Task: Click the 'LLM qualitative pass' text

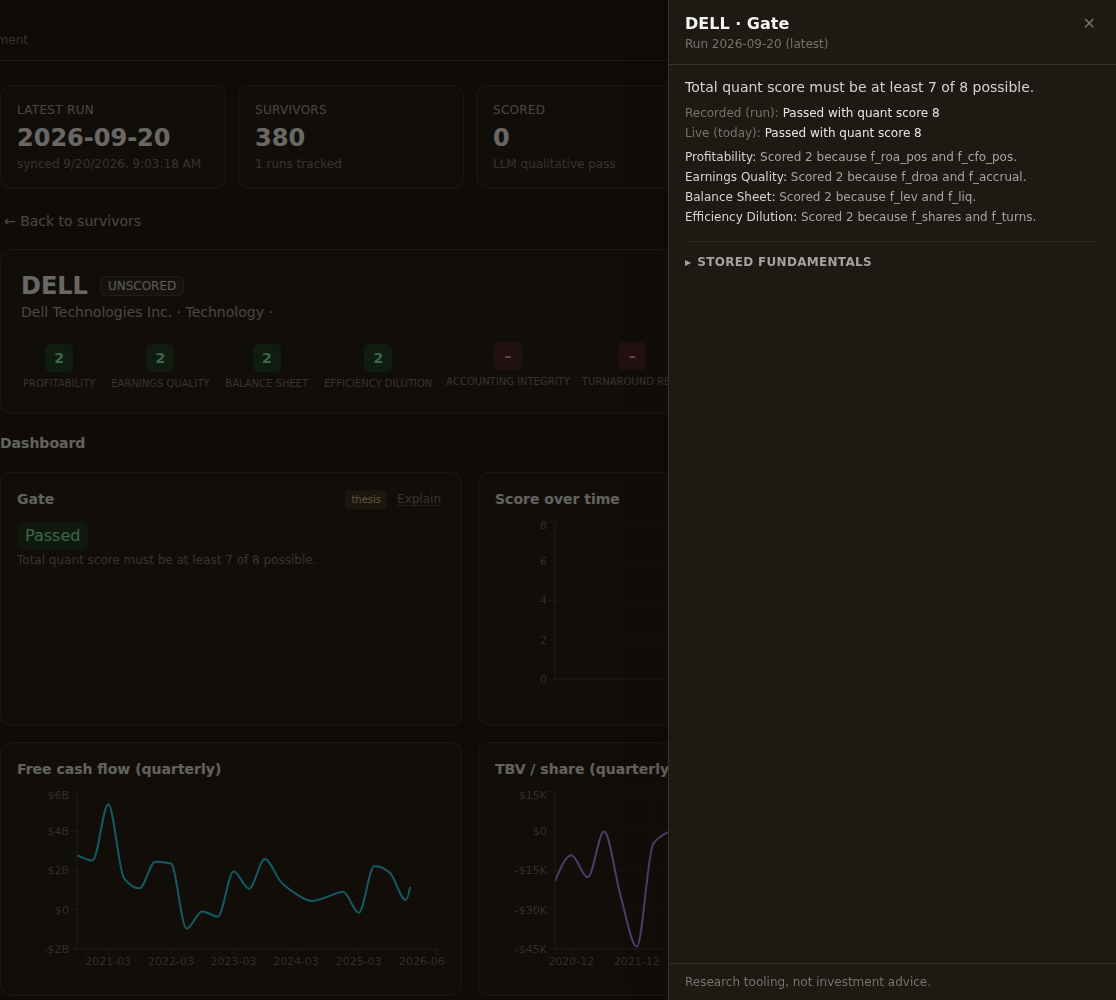Action: click(554, 164)
